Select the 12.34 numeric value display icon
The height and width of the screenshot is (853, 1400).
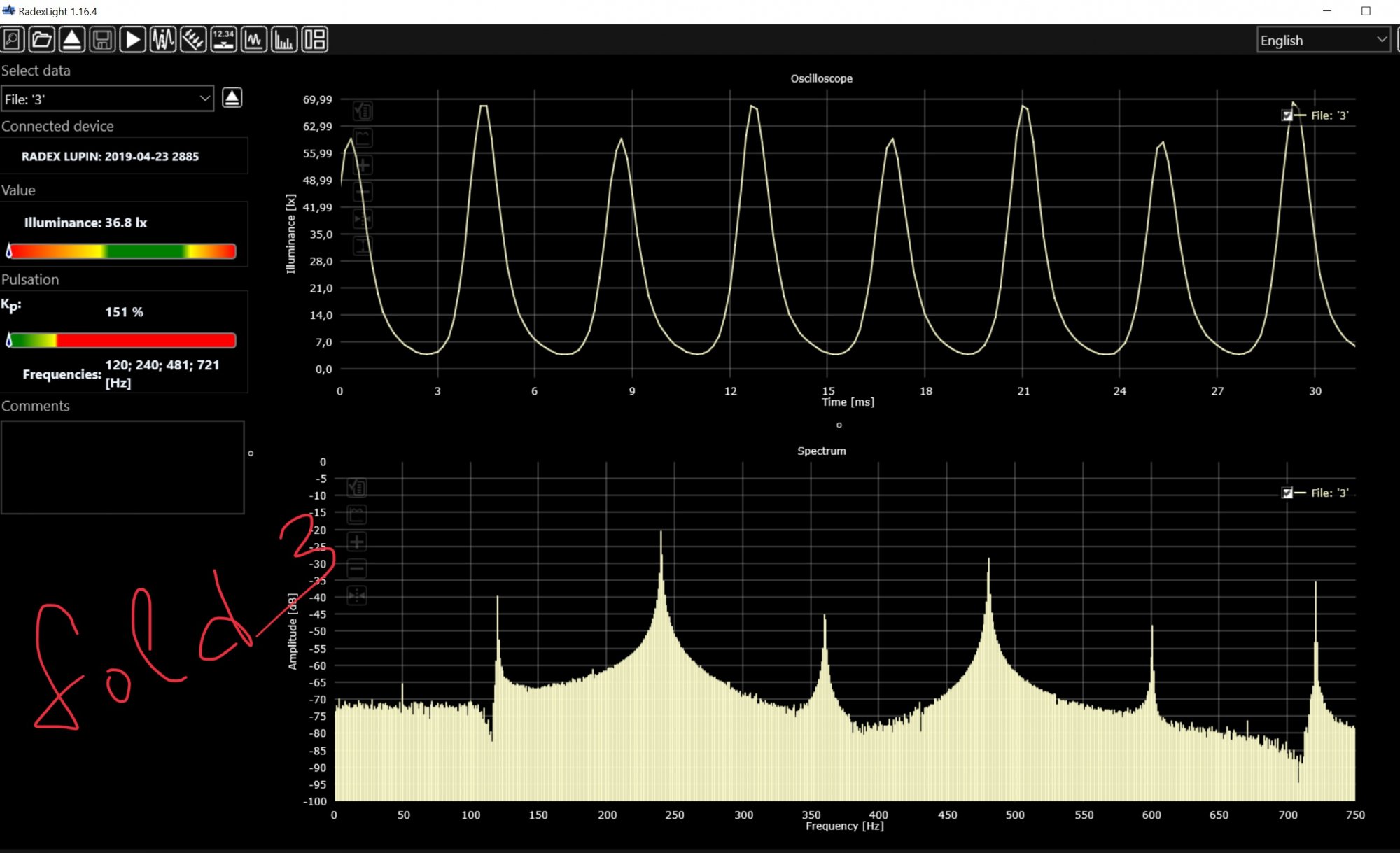(x=223, y=40)
